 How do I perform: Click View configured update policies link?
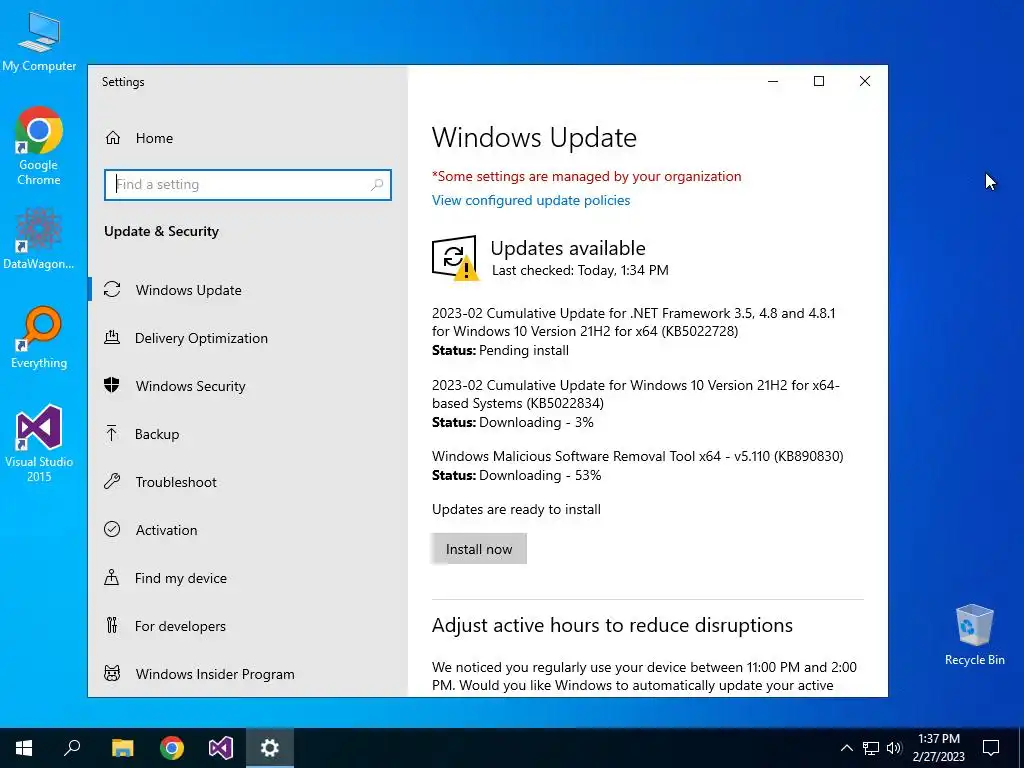[x=531, y=200]
